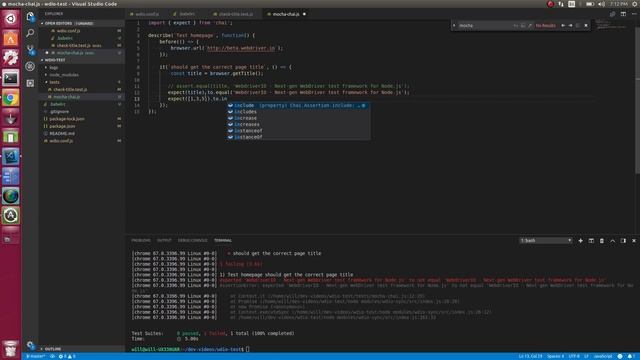Collapse the Open Editors section
The width and height of the screenshot is (640, 360).
(x=82, y=23)
